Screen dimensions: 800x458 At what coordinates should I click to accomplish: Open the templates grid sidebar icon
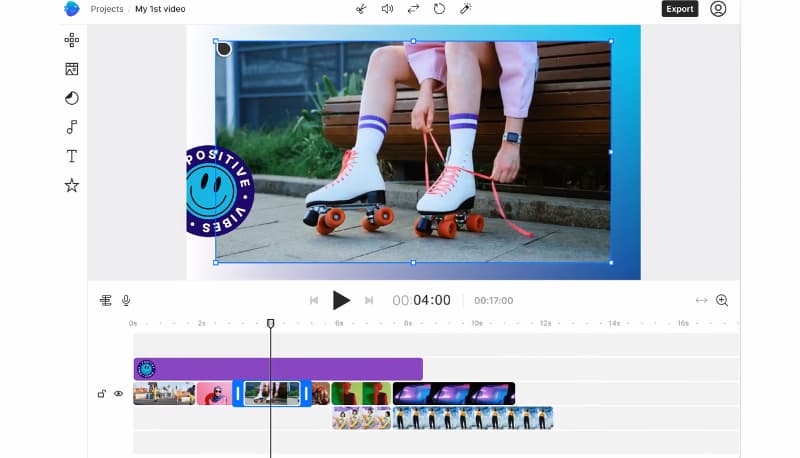pos(72,40)
